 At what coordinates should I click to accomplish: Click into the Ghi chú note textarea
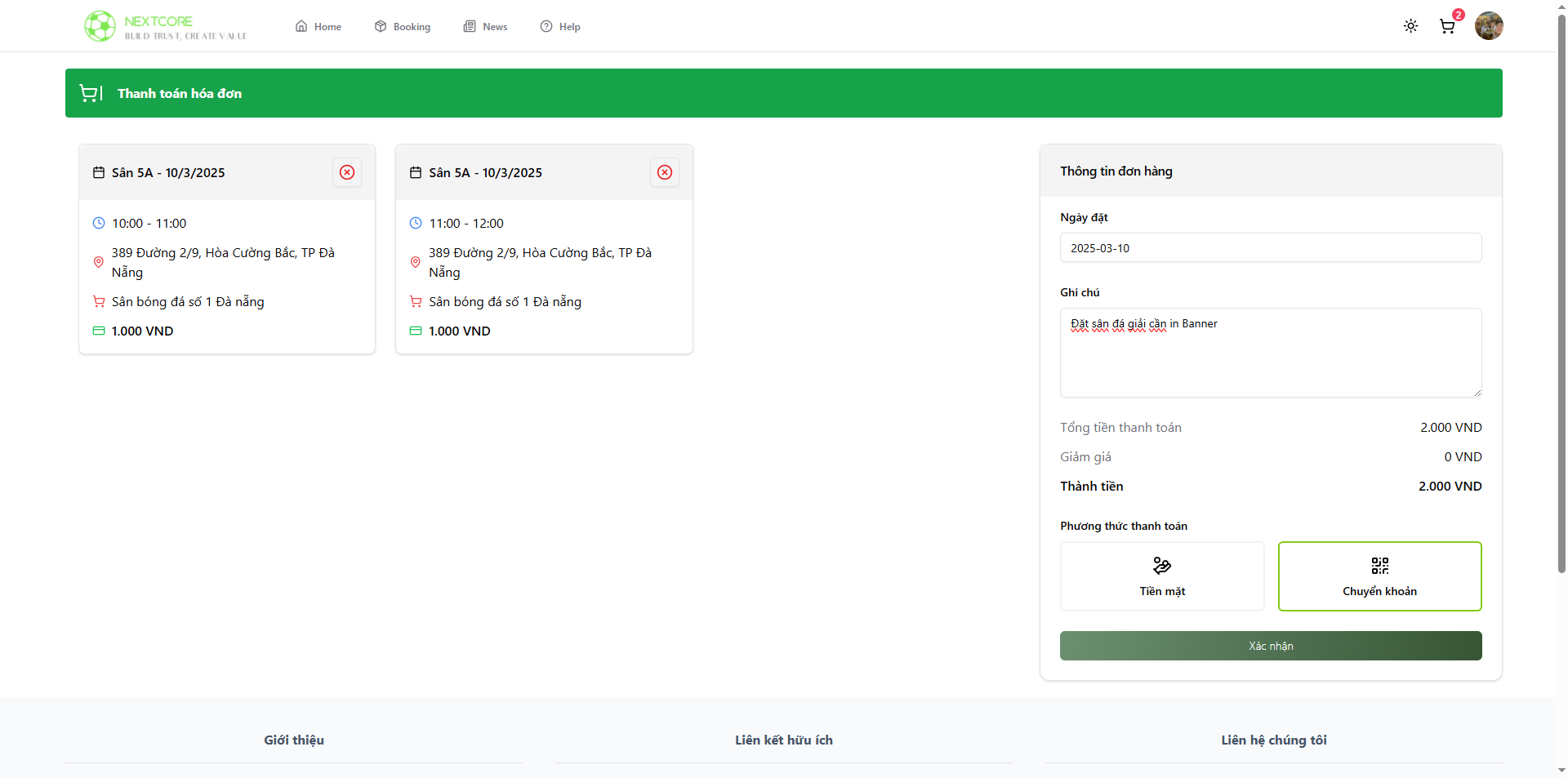[x=1270, y=359]
